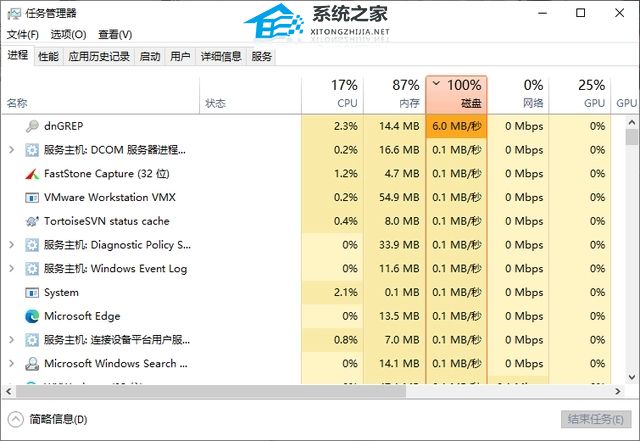Maximize the Task Manager window
The image size is (640, 441).
(580, 13)
